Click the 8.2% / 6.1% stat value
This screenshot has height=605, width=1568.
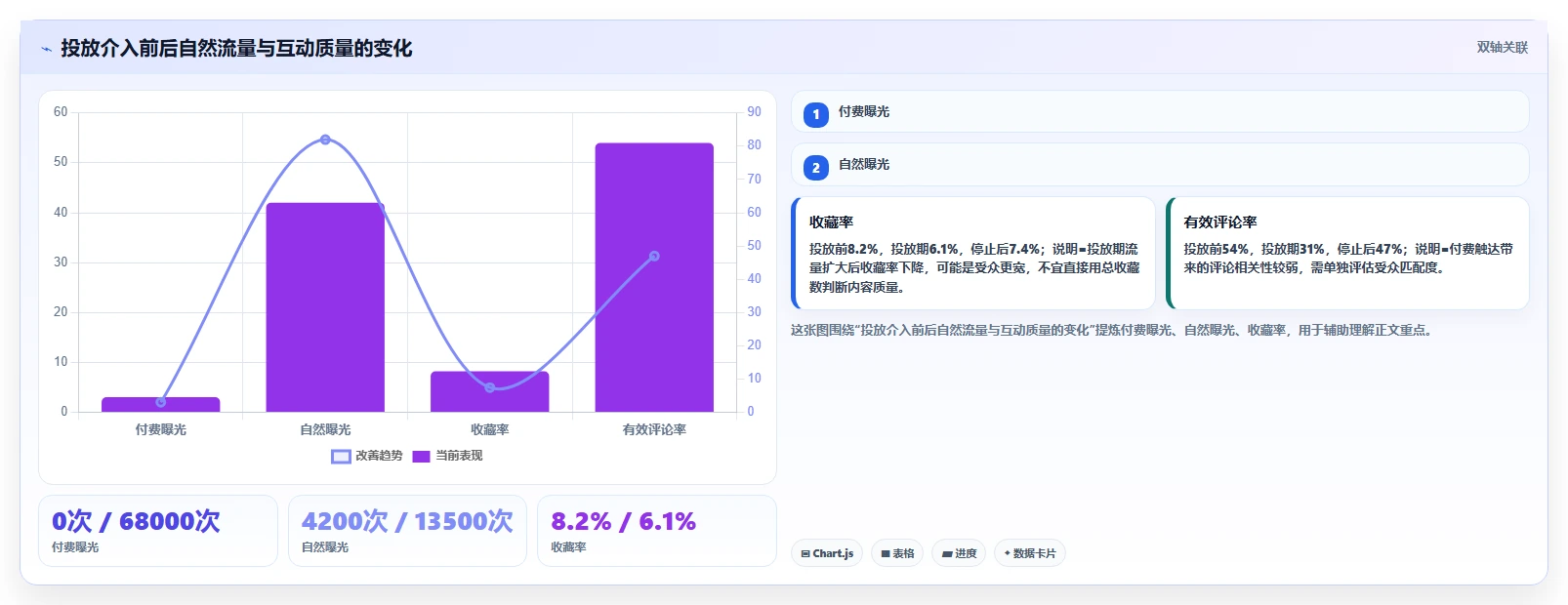pyautogui.click(x=623, y=521)
